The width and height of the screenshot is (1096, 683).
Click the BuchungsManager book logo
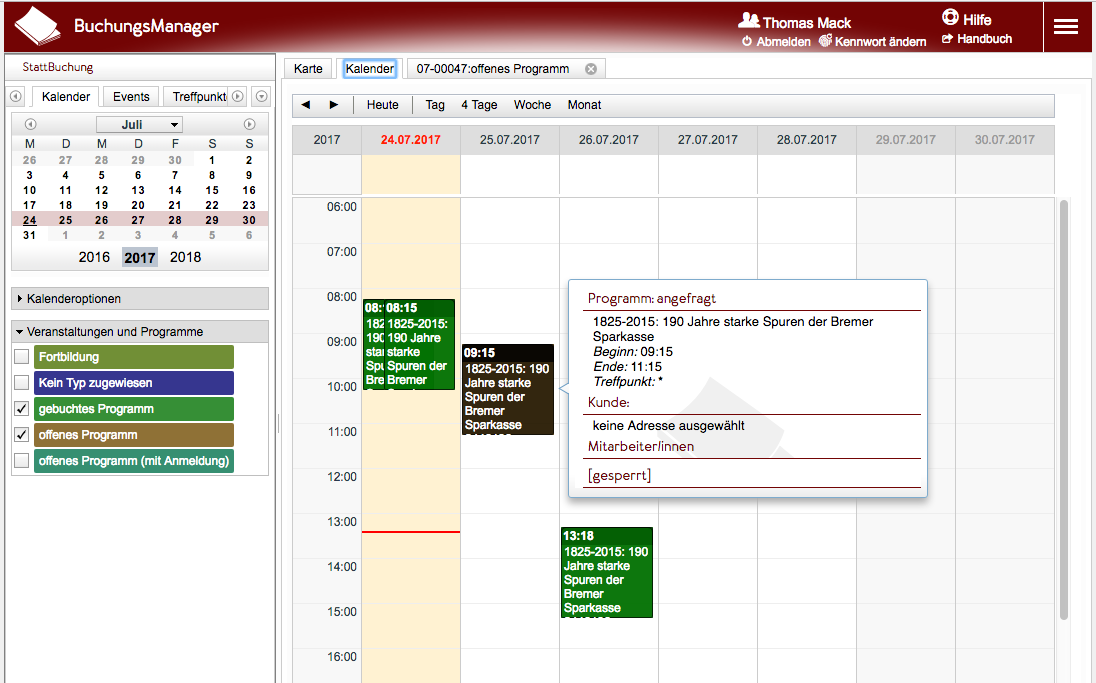tap(37, 27)
